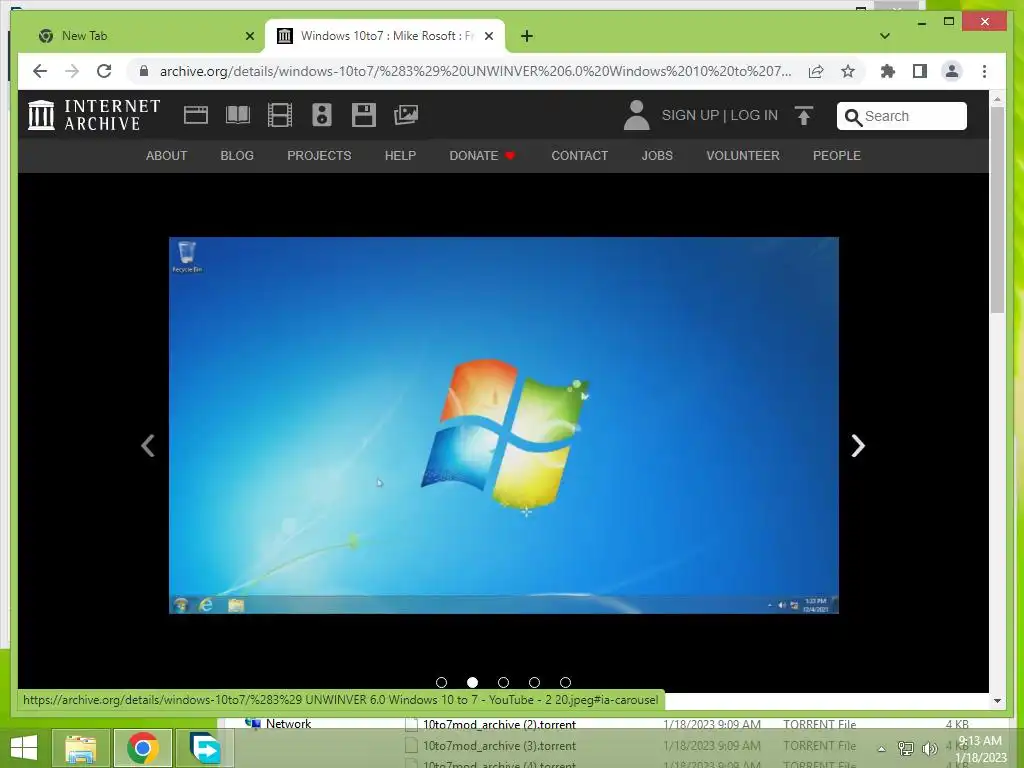Click the VOLUNTEER link
1024x768 pixels.
click(x=743, y=155)
